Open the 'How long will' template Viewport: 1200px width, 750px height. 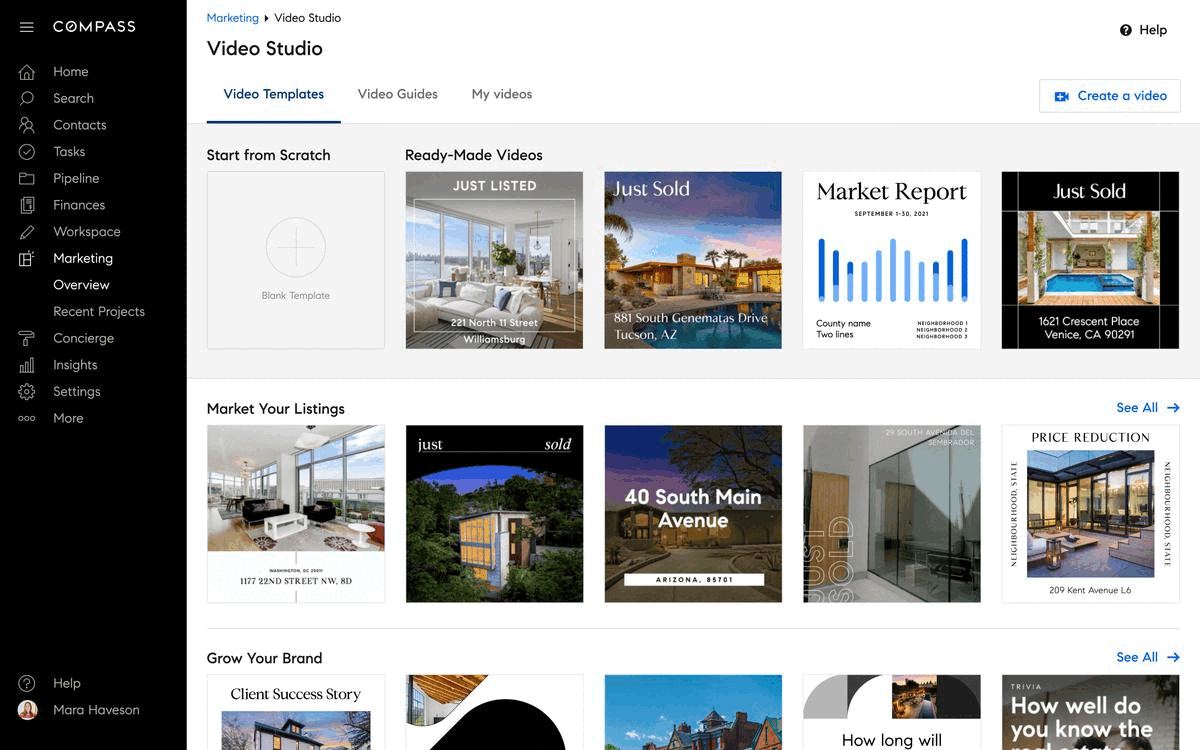click(x=892, y=712)
